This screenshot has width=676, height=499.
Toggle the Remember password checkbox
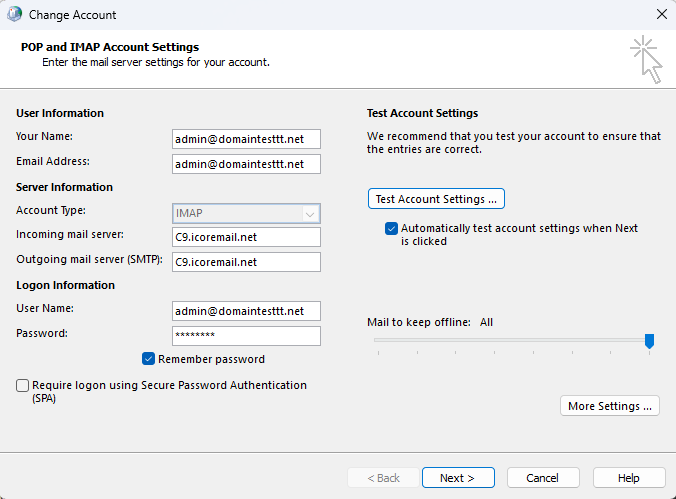pos(149,359)
